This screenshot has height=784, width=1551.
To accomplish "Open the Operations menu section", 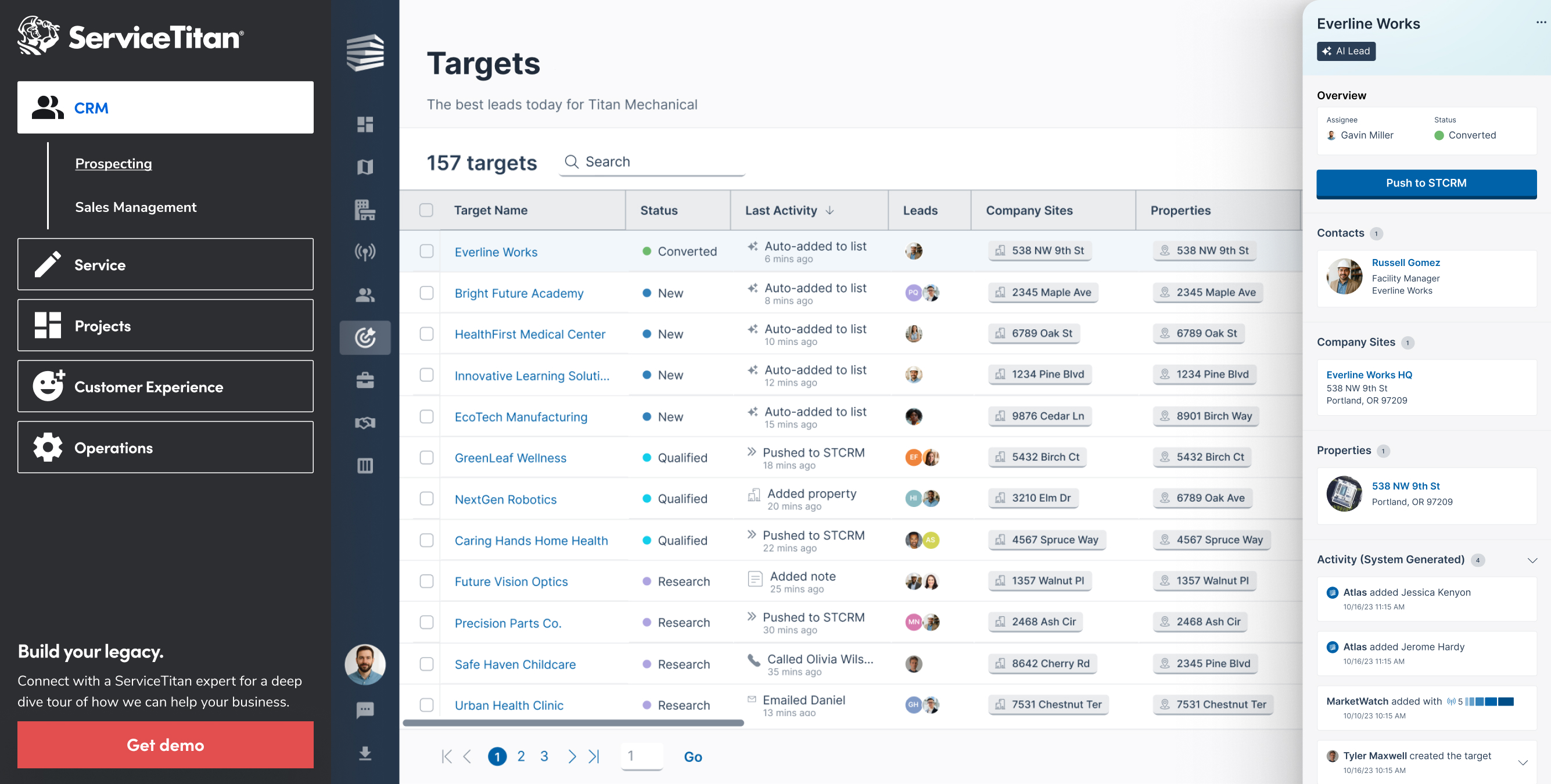I will click(165, 447).
